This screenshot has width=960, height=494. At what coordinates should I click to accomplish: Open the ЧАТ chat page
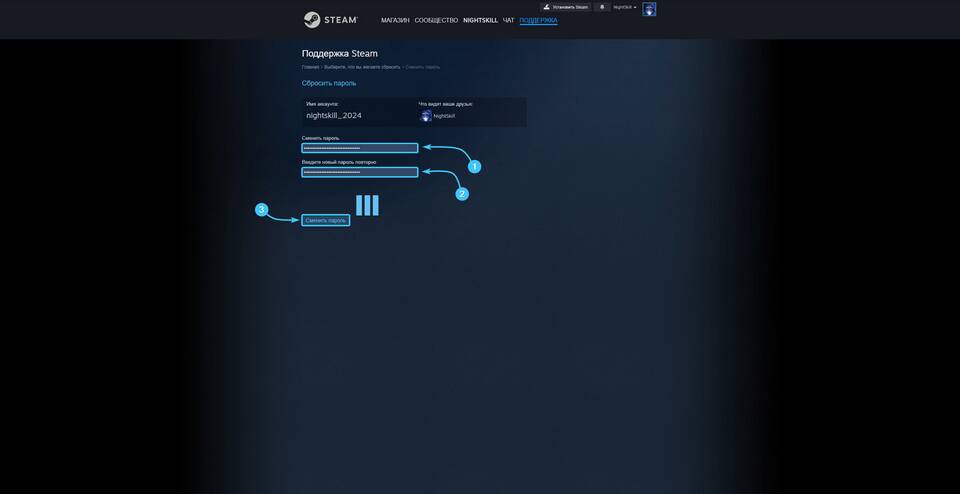click(508, 21)
